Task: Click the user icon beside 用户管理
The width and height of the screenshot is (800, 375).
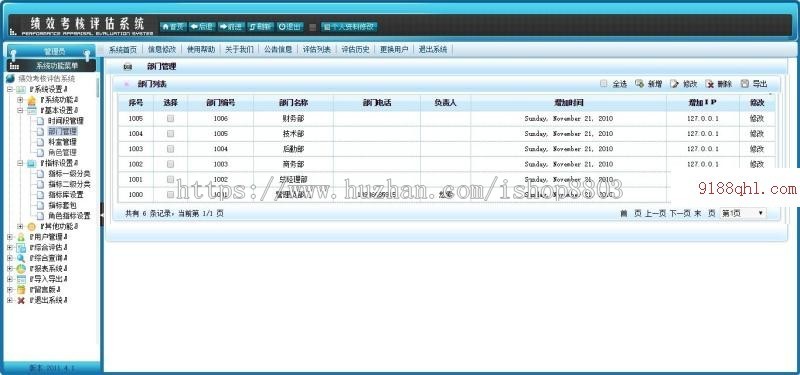Action: 21,237
